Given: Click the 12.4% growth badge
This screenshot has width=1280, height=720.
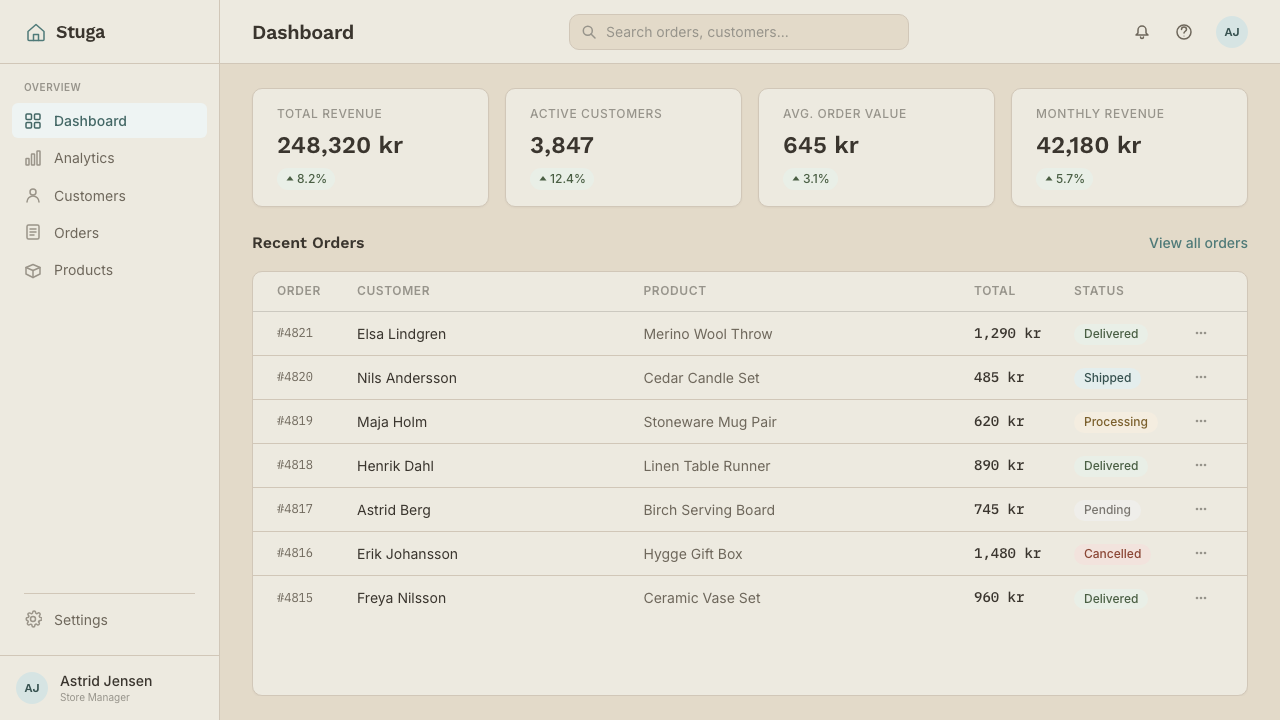Looking at the screenshot, I should (x=562, y=179).
